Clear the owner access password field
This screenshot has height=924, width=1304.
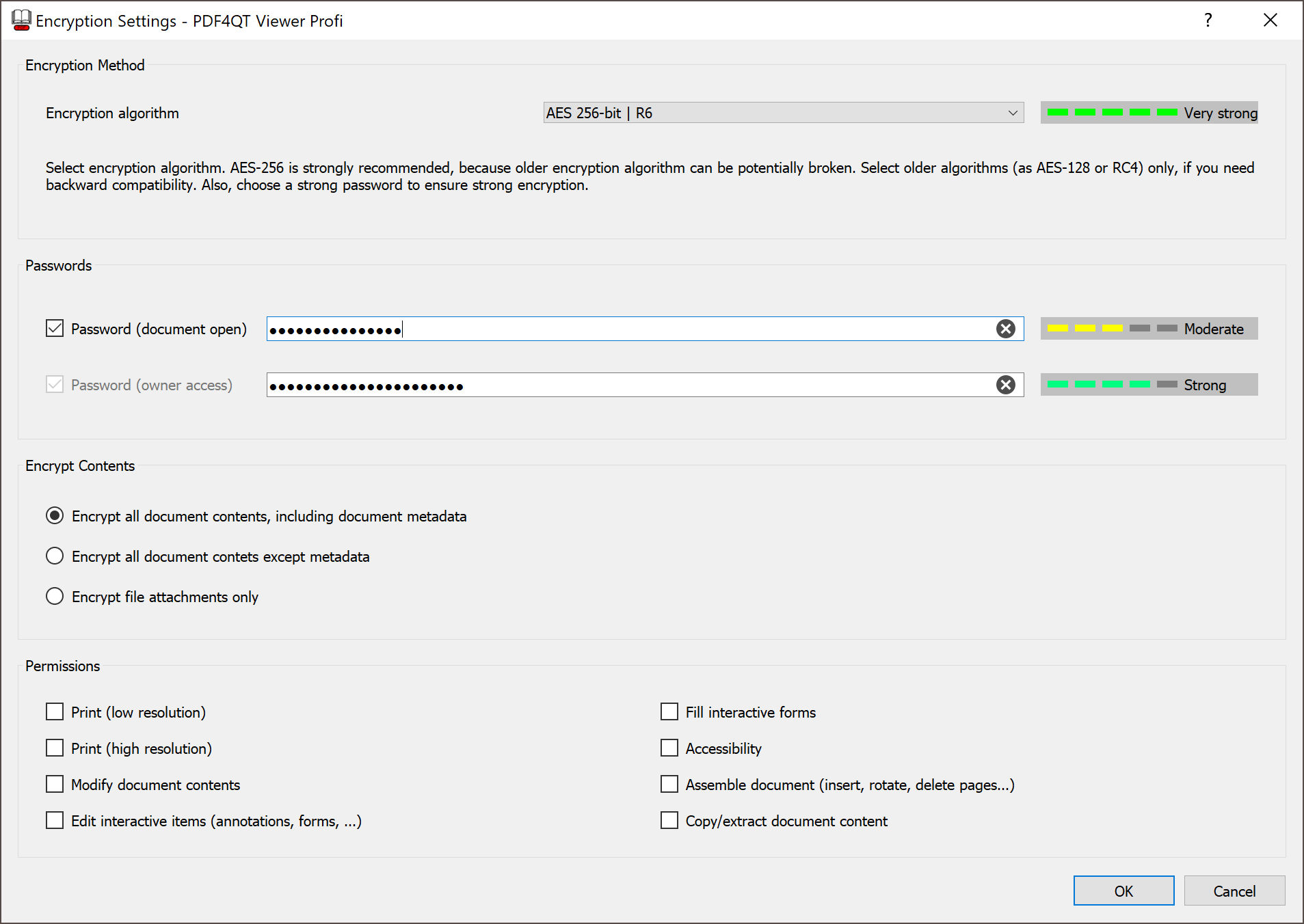tap(1005, 385)
